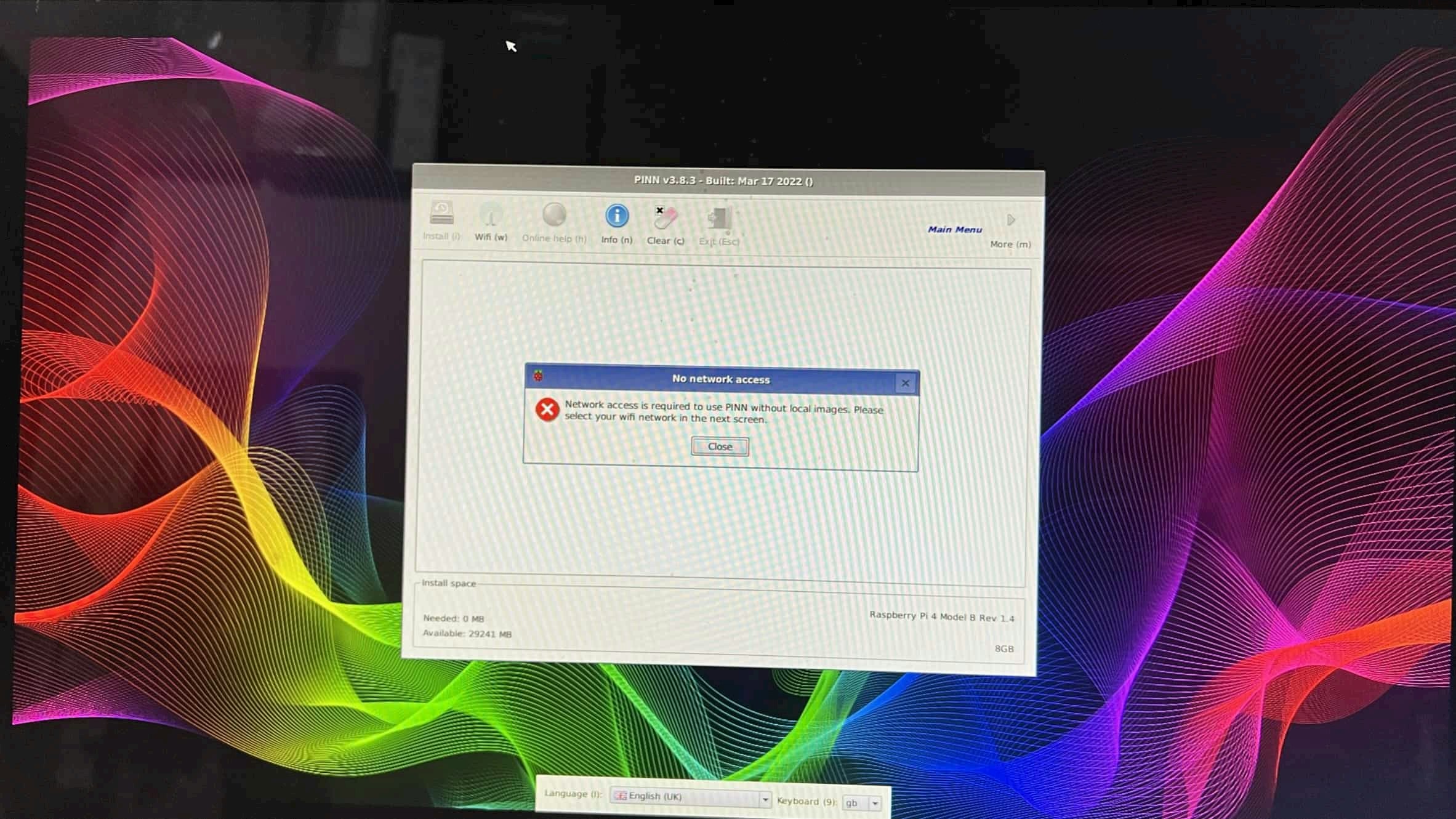Toggle wifi network visibility

[x=490, y=222]
